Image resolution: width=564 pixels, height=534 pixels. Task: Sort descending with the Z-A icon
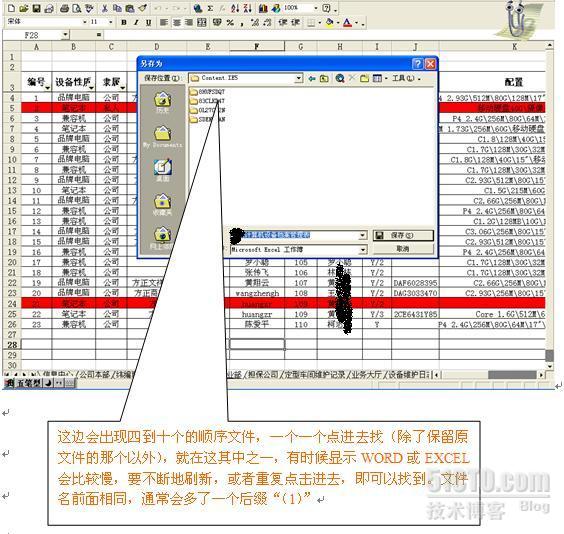[247, 8]
